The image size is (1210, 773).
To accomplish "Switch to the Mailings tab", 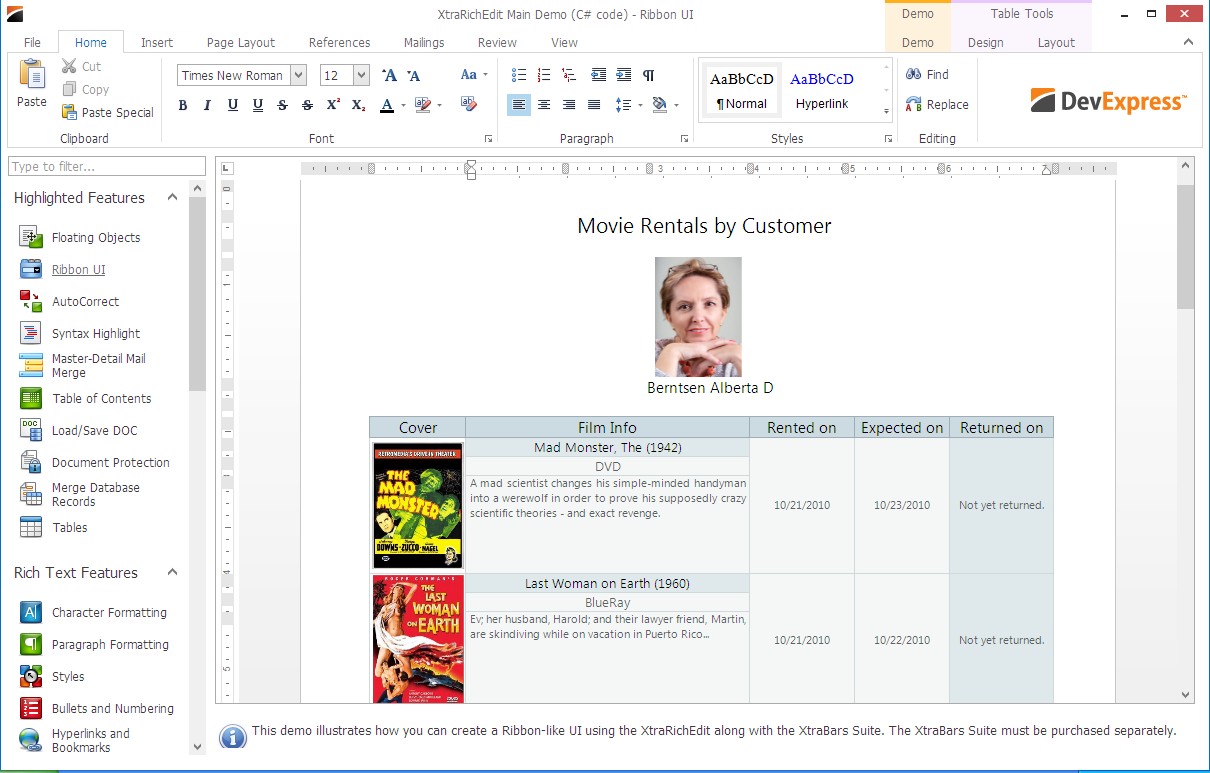I will tap(424, 42).
